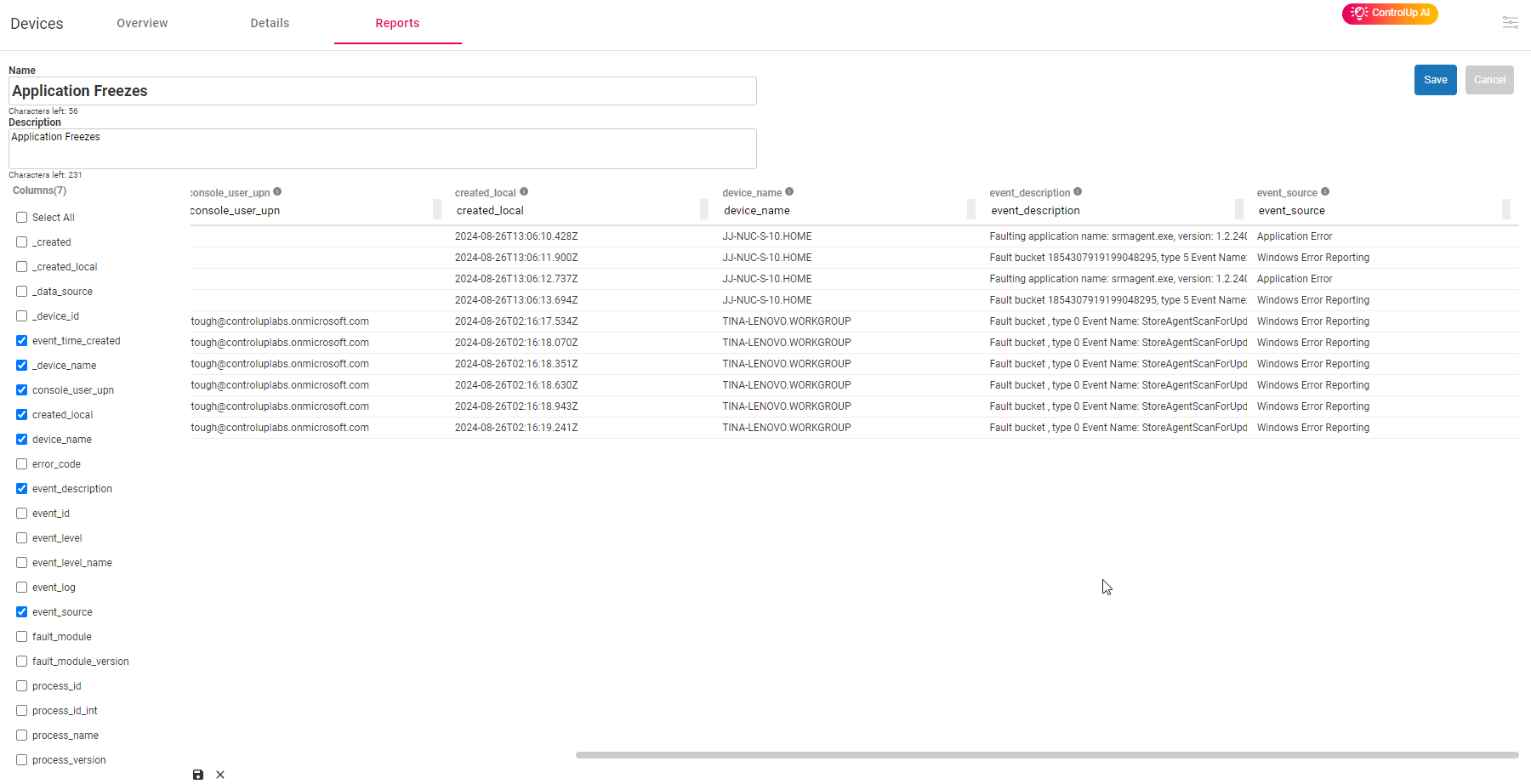Screen dimensions: 1531x784
Task: Enable the _data_source column checkbox
Action: [22, 292]
